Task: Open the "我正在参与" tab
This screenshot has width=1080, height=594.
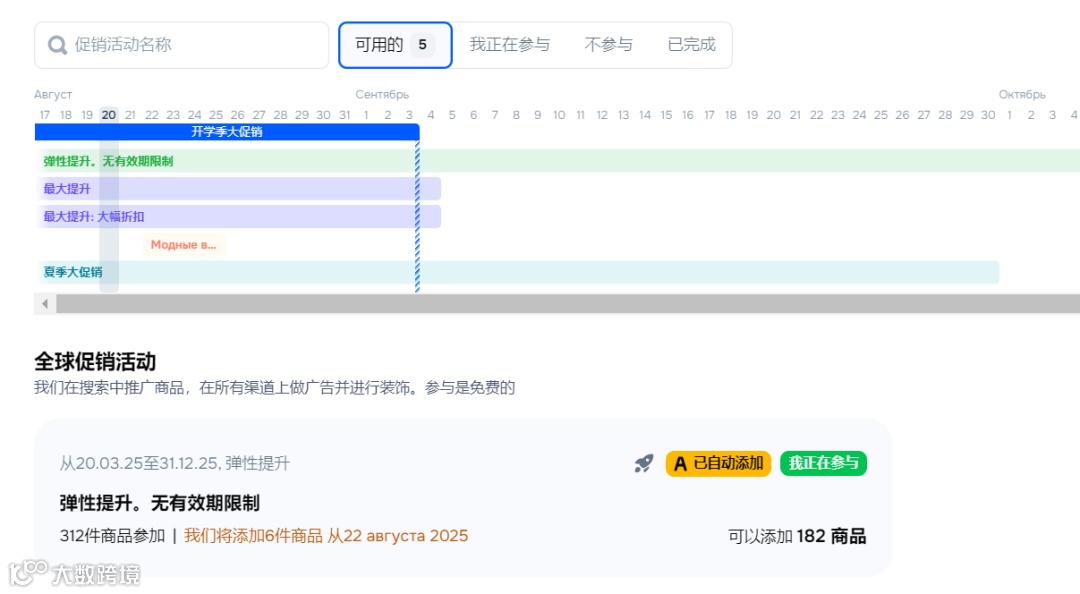Action: [511, 44]
